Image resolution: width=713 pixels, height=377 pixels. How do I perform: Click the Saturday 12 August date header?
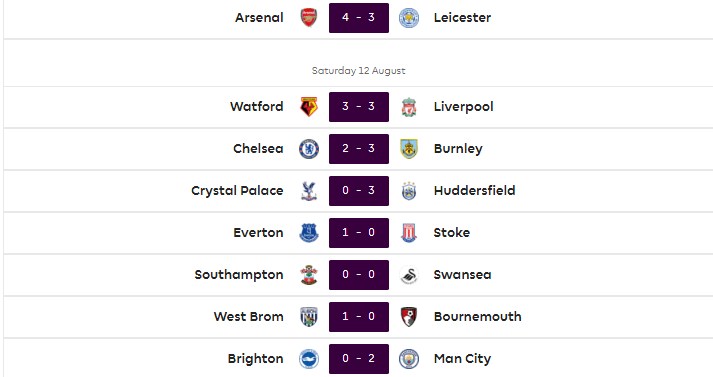pos(359,70)
